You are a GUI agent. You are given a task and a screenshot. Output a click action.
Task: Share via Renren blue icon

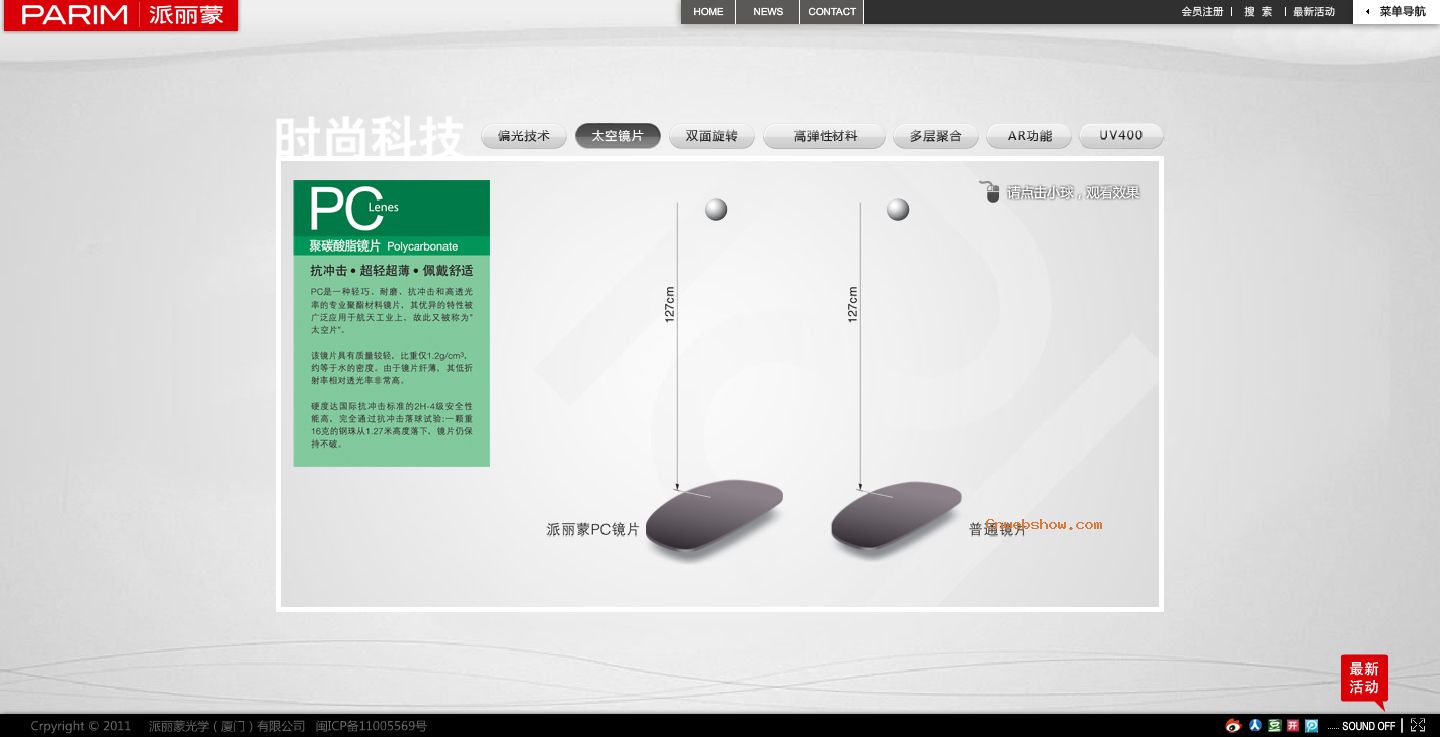(x=1256, y=726)
